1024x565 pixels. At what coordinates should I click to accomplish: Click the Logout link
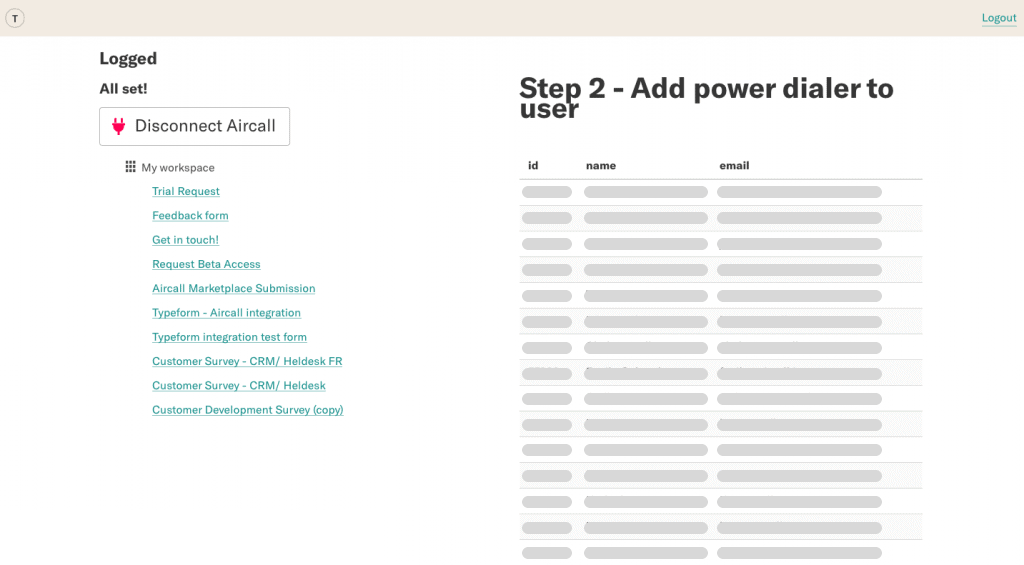998,18
